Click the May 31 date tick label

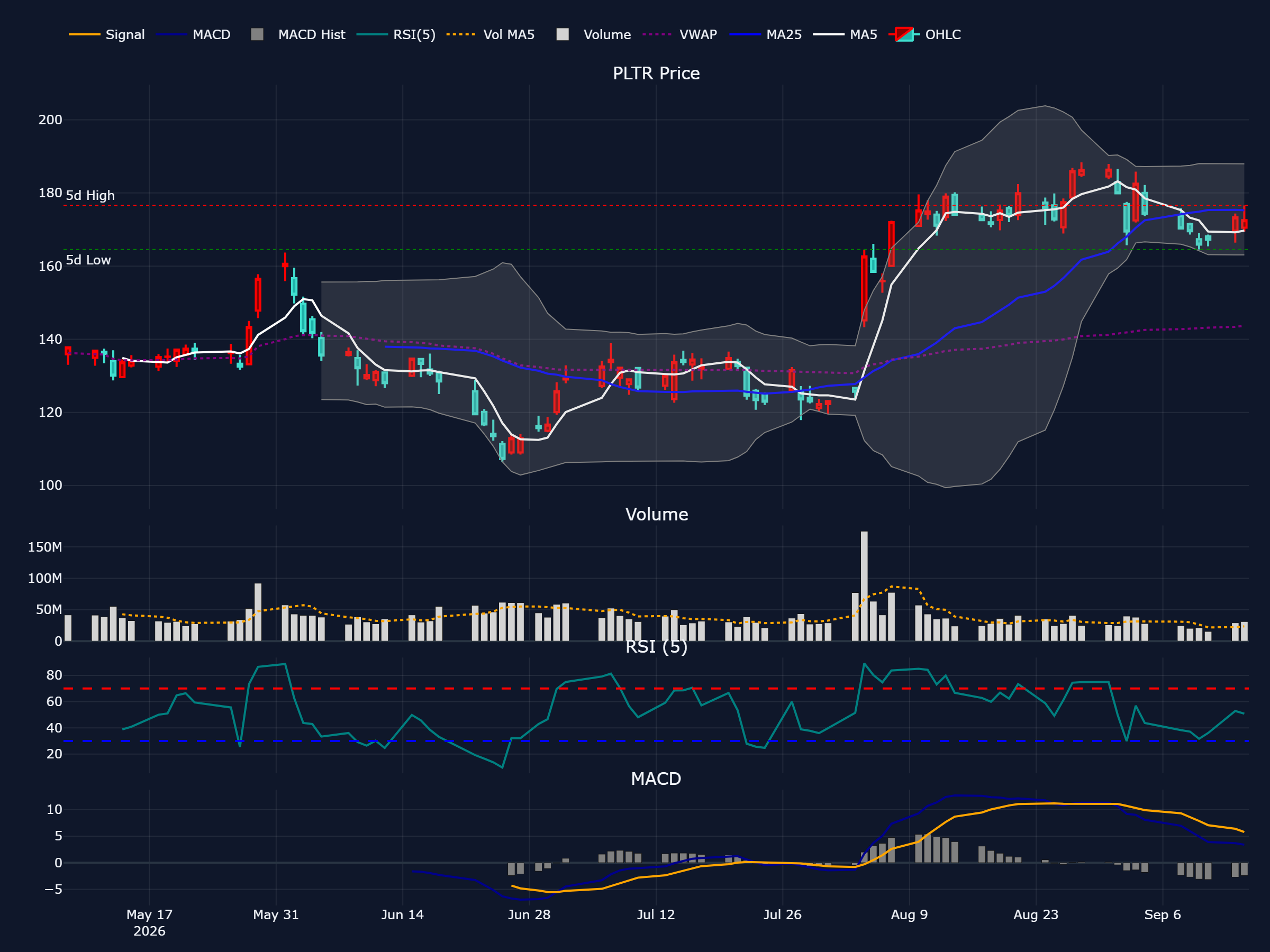[x=276, y=914]
